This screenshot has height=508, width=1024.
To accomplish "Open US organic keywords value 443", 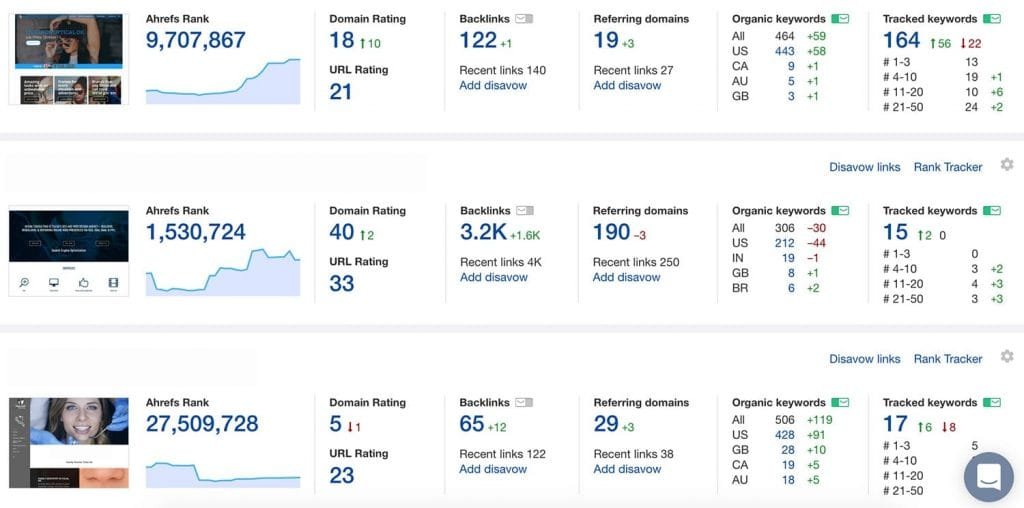I will click(785, 51).
